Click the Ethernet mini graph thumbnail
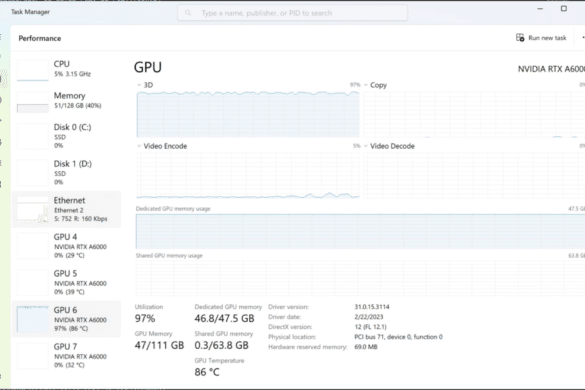This screenshot has height=390, width=585. click(33, 209)
